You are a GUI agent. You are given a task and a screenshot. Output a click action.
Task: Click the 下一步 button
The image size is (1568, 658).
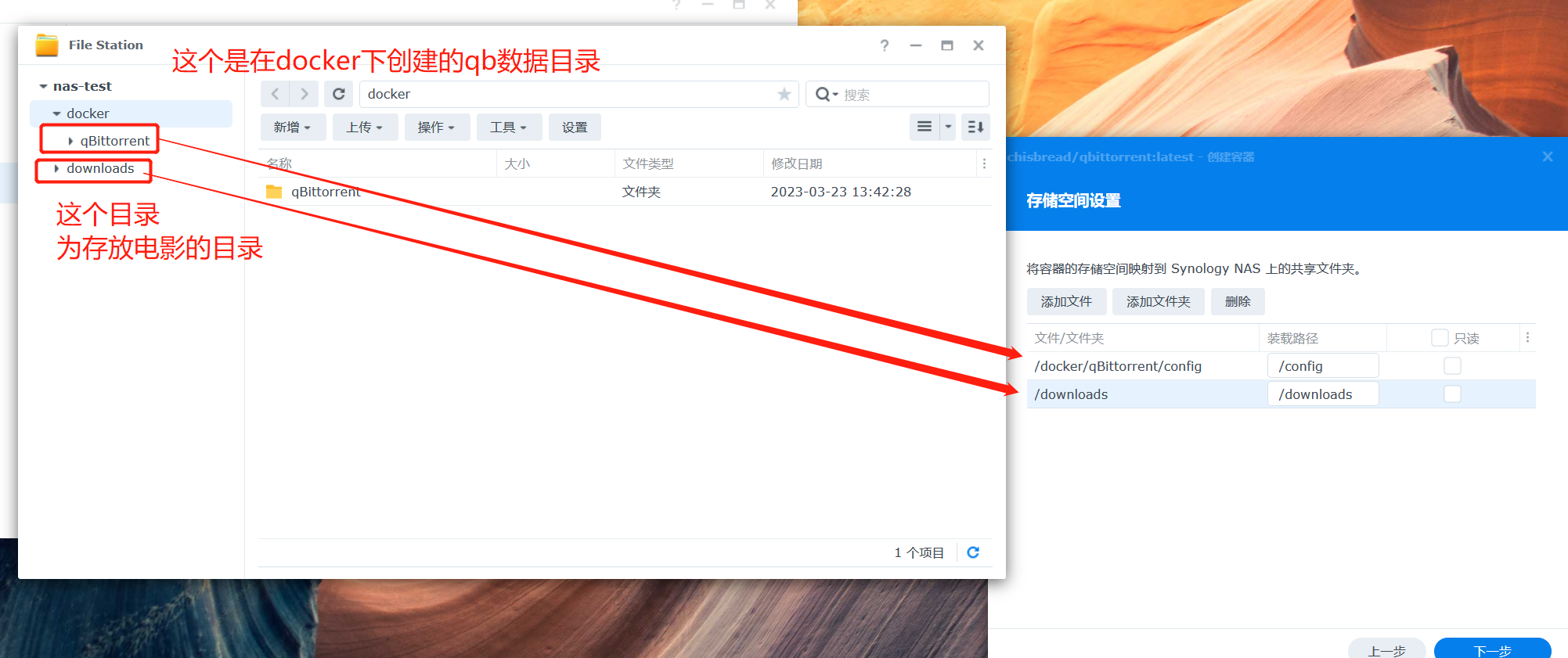(x=1492, y=649)
